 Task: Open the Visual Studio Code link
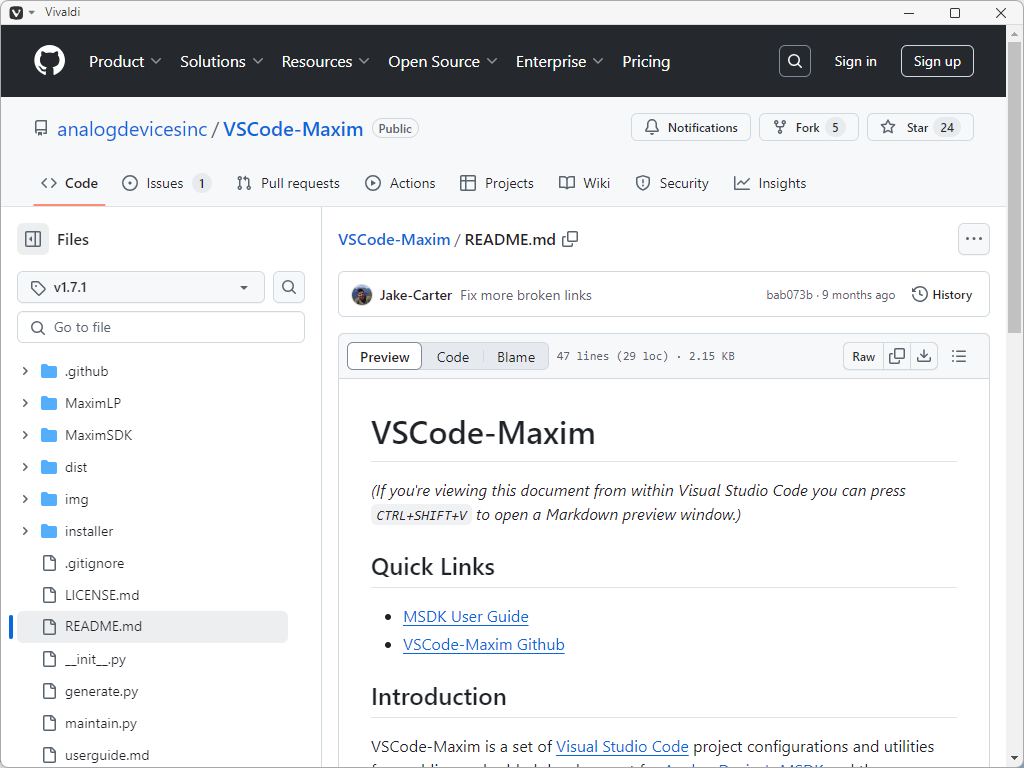point(622,746)
